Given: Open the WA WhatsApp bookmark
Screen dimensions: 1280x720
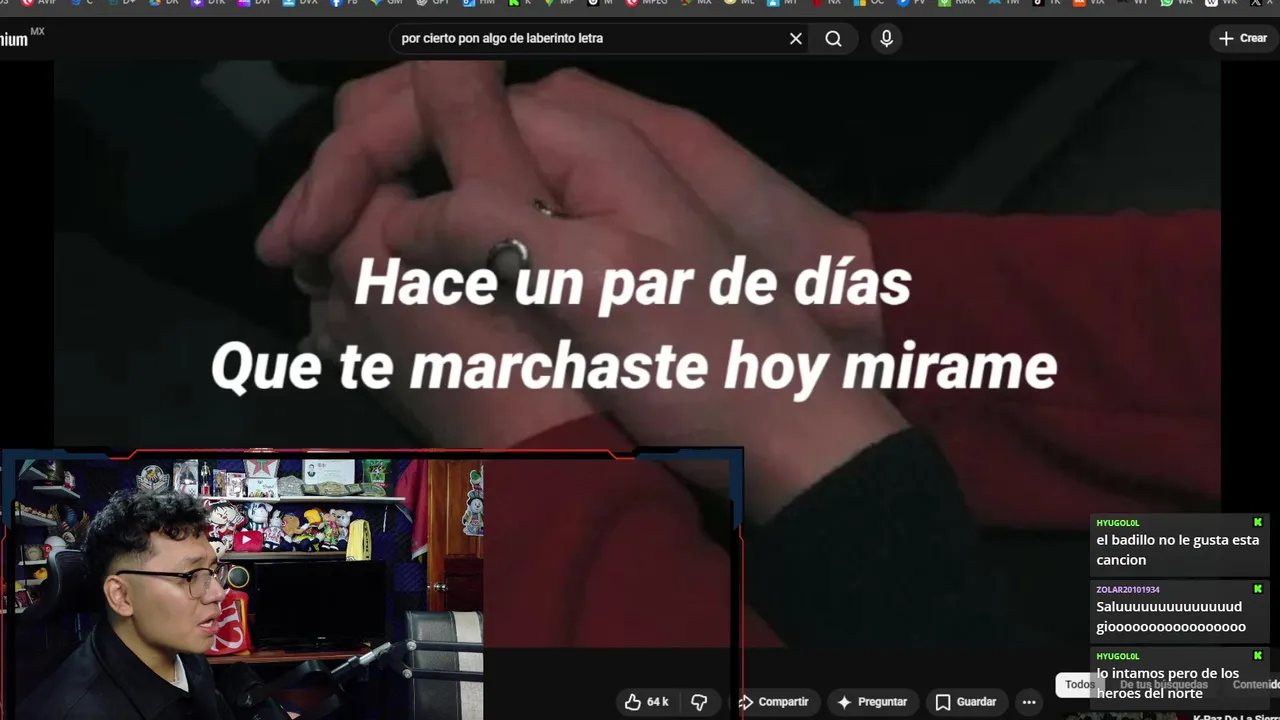Looking at the screenshot, I should [1177, 3].
